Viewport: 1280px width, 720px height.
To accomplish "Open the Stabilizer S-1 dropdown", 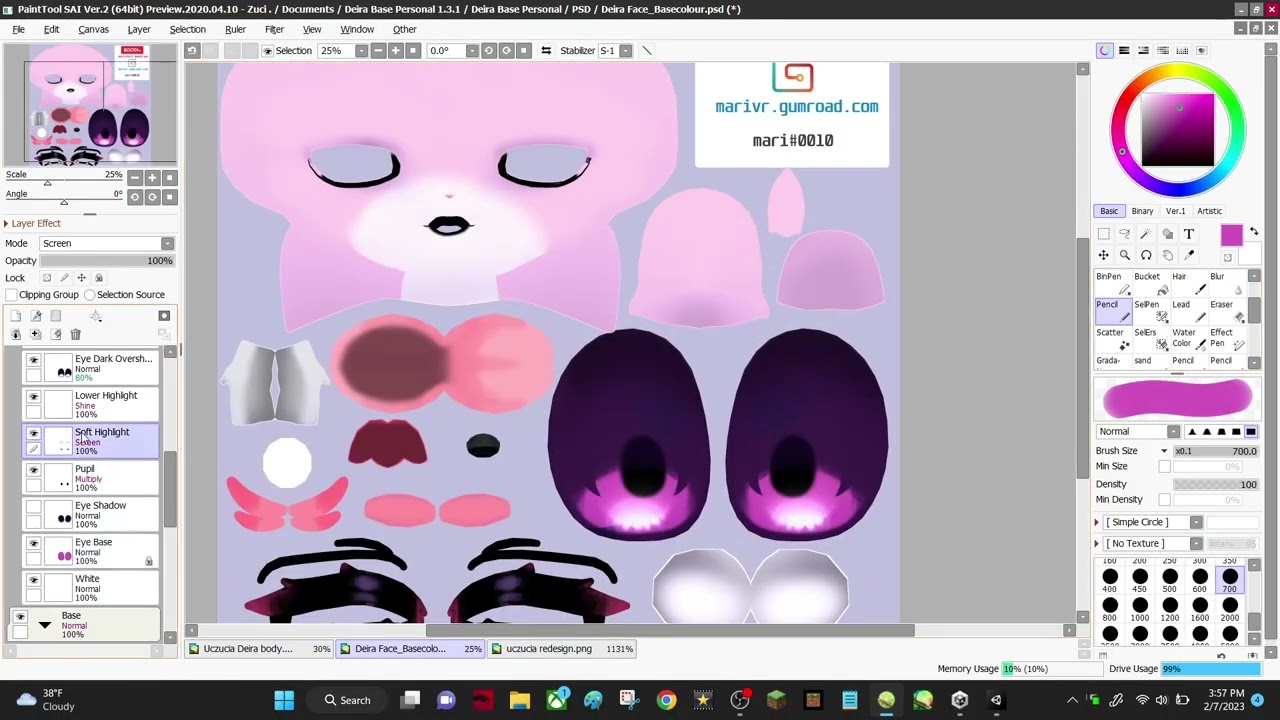I will click(626, 50).
